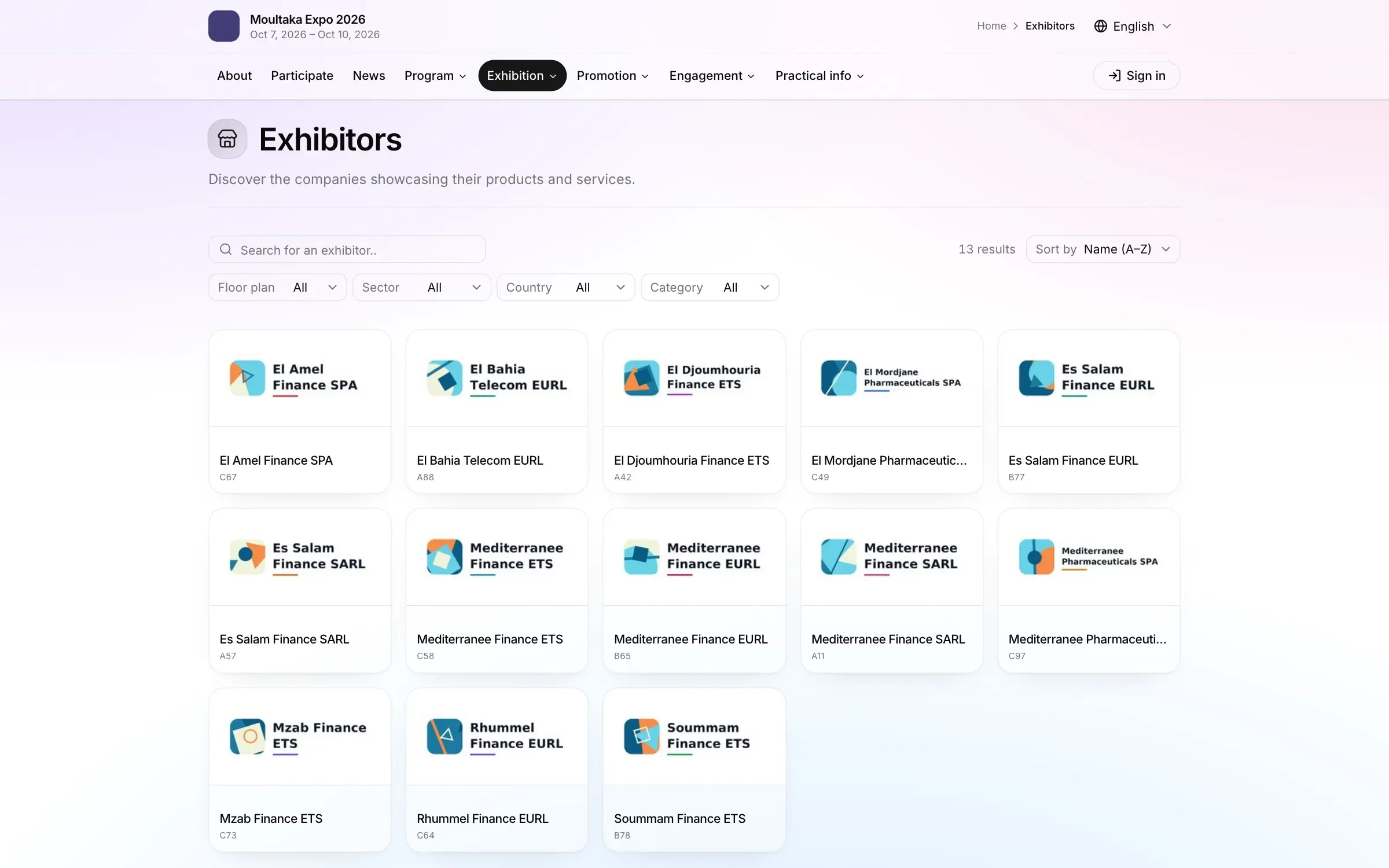Click Rhummel Finance EURL card title
The height and width of the screenshot is (868, 1389).
tap(482, 818)
